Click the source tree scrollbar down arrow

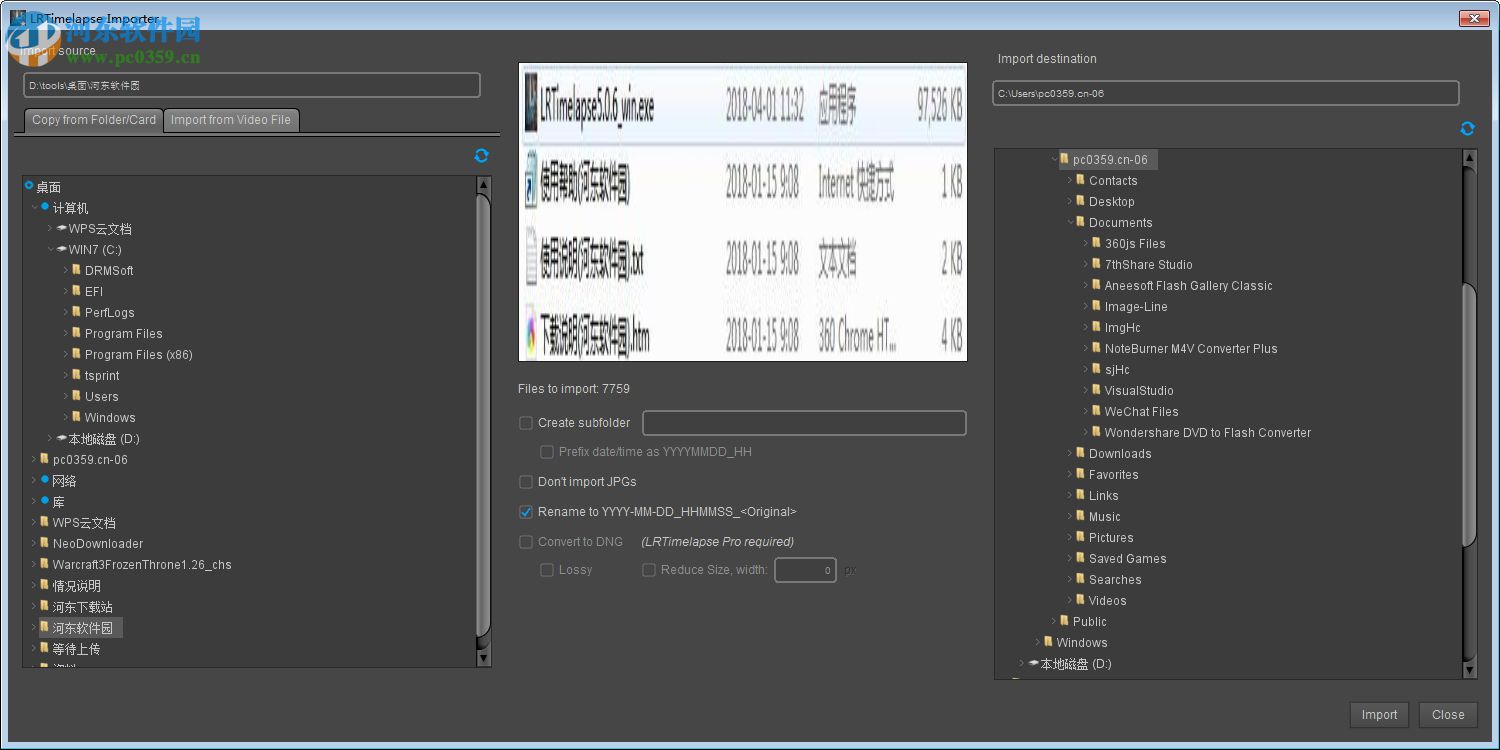click(483, 658)
